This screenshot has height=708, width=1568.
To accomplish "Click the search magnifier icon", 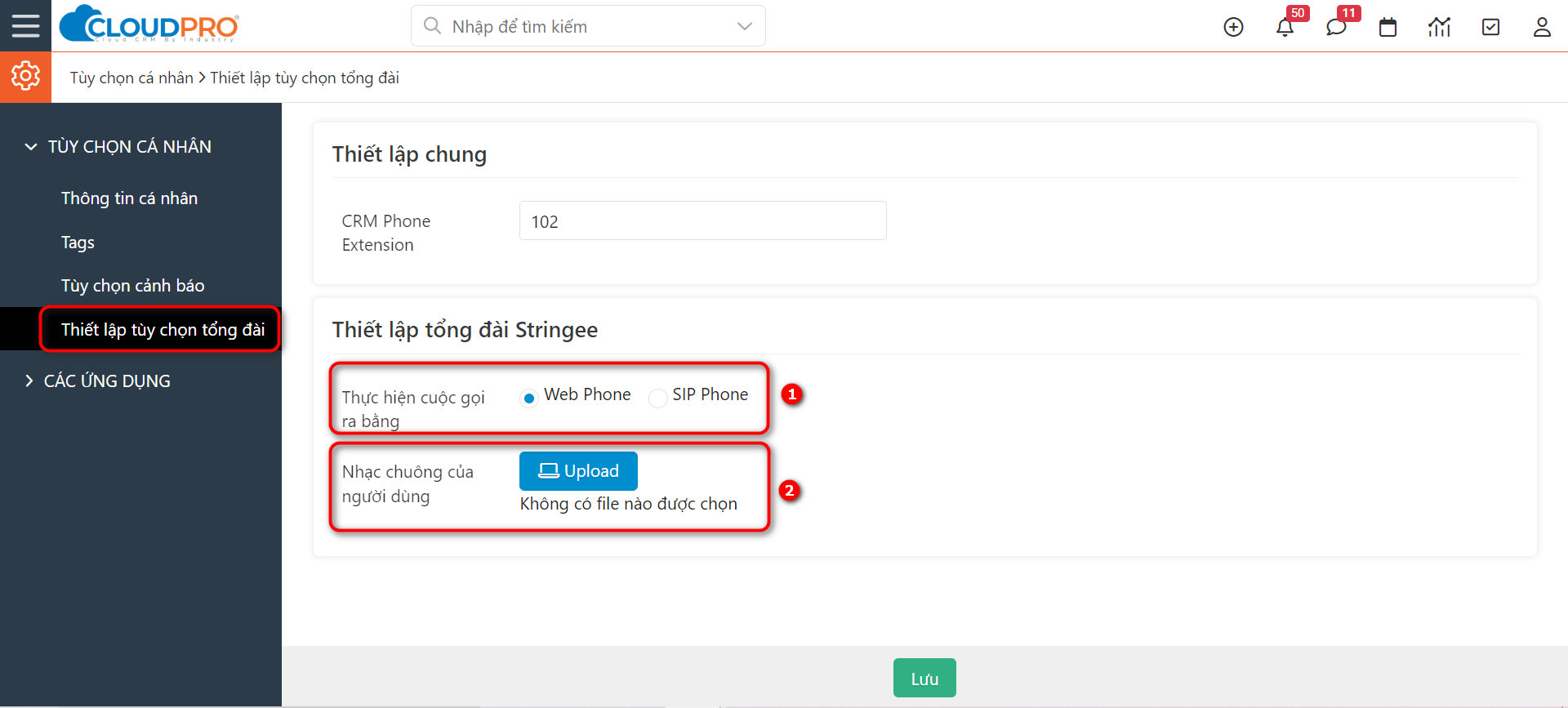I will click(x=432, y=26).
